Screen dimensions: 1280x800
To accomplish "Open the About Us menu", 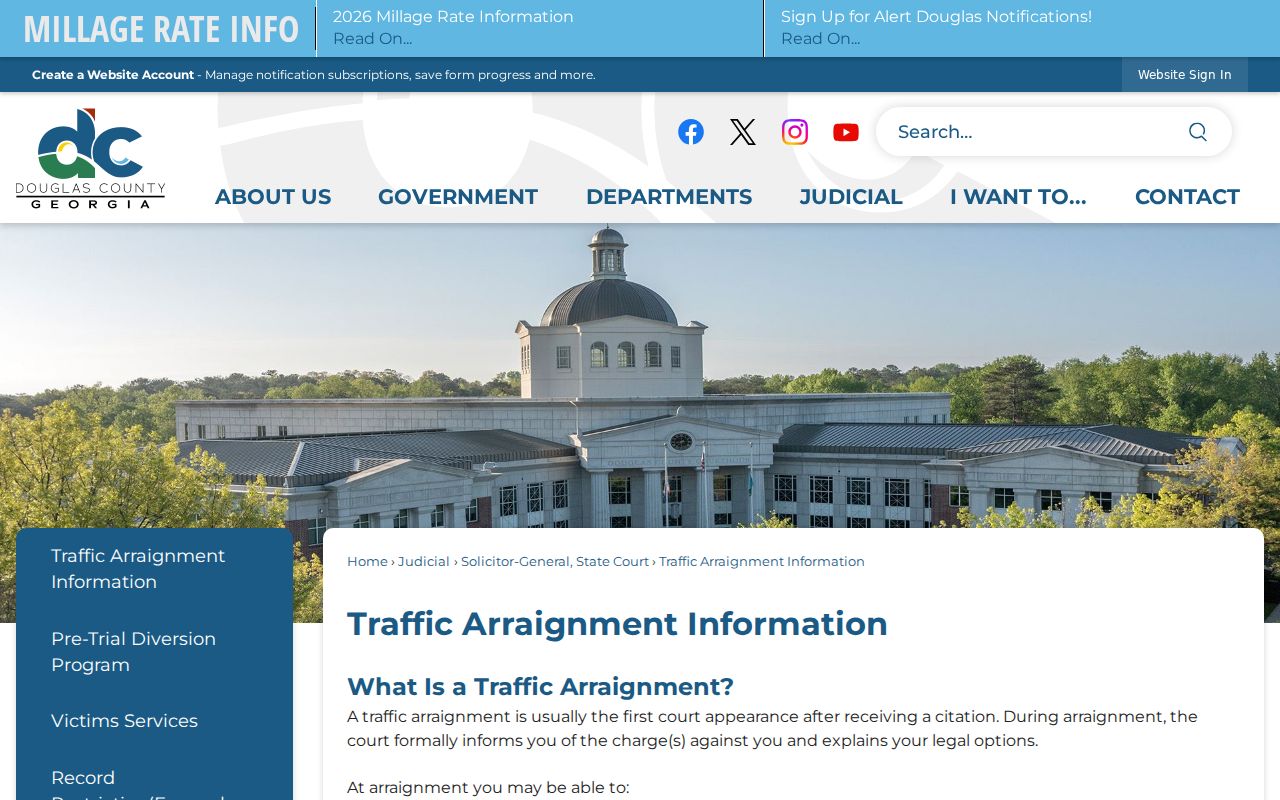I will pos(273,197).
